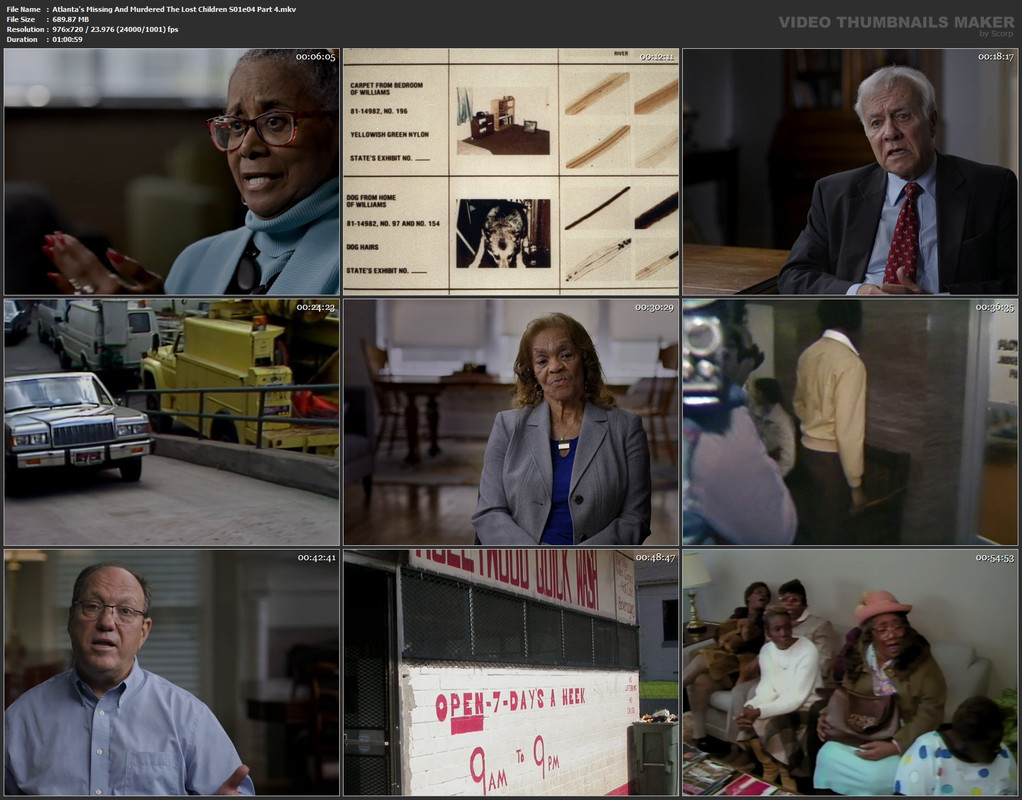Click the 00:18:17 timestamp label
This screenshot has height=800, width=1022.
996,57
